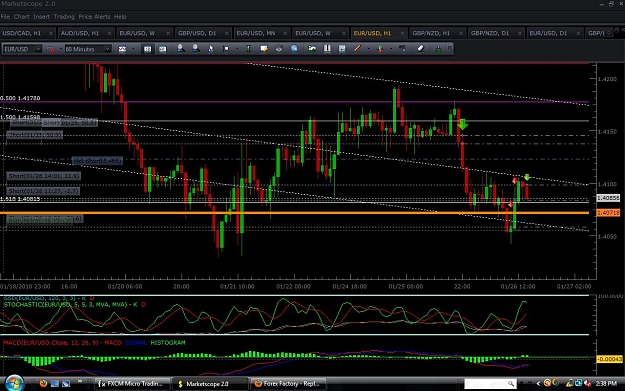The image size is (625, 391).
Task: Click the red and green order icon
Action: click(380, 49)
